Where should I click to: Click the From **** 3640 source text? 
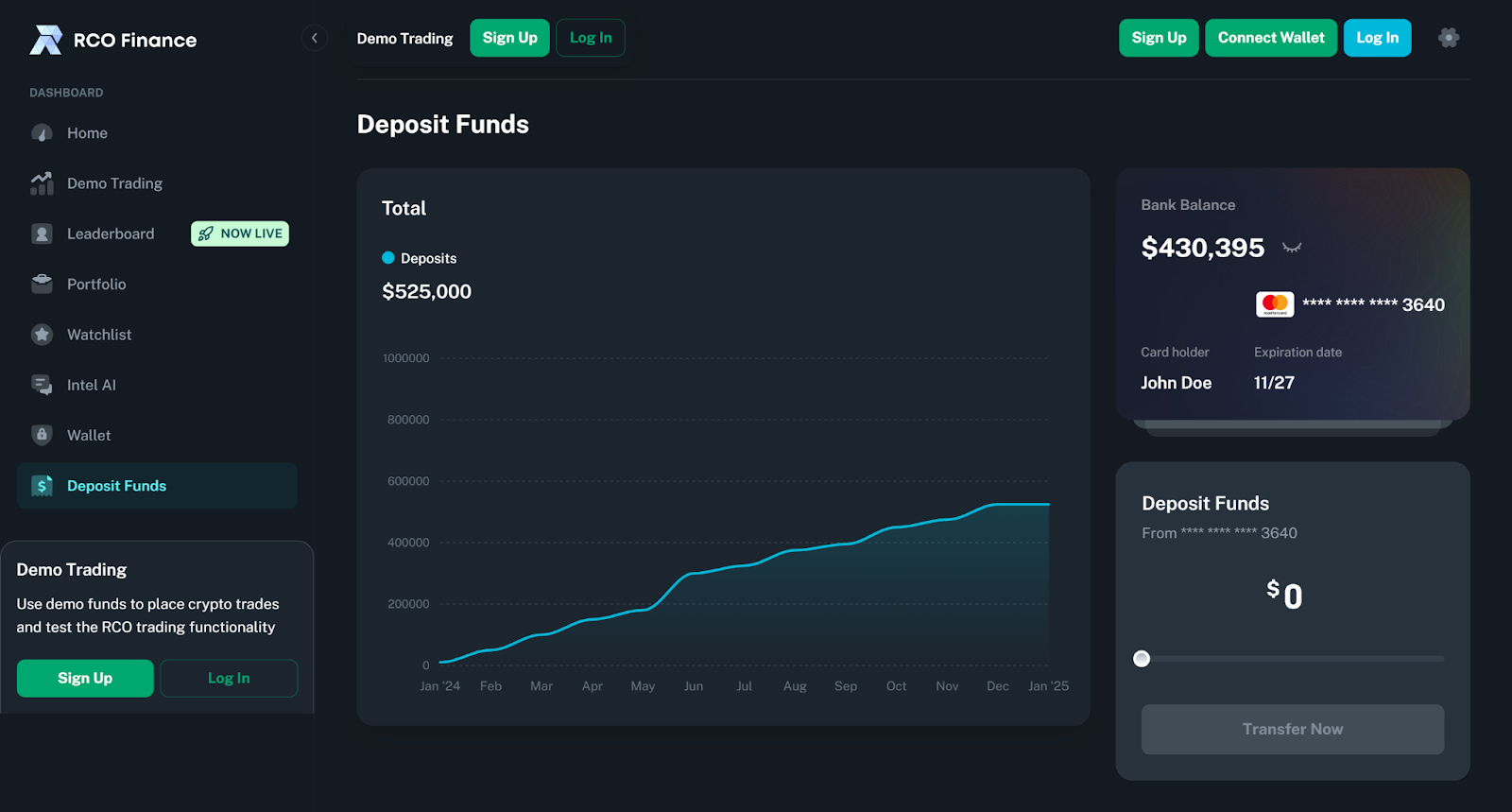1219,533
